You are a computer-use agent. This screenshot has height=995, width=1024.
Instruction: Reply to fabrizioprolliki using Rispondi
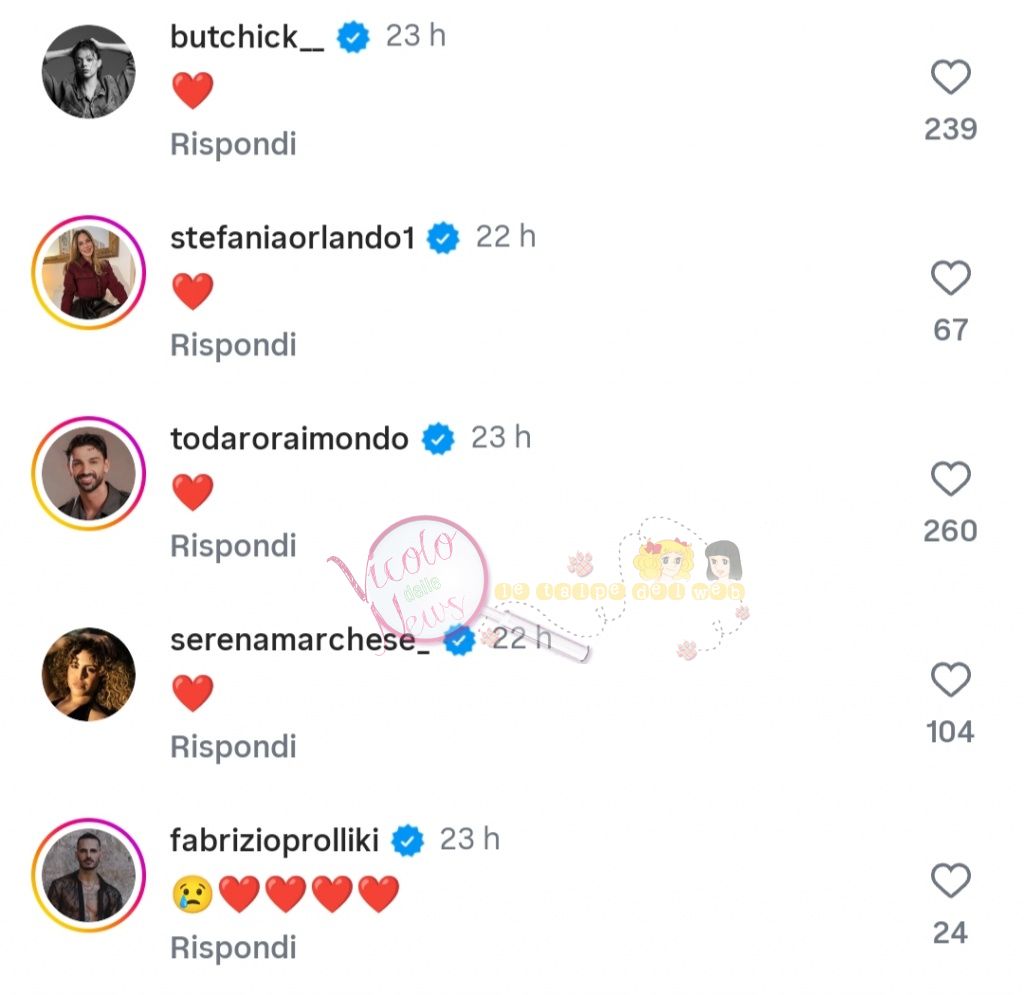[233, 947]
